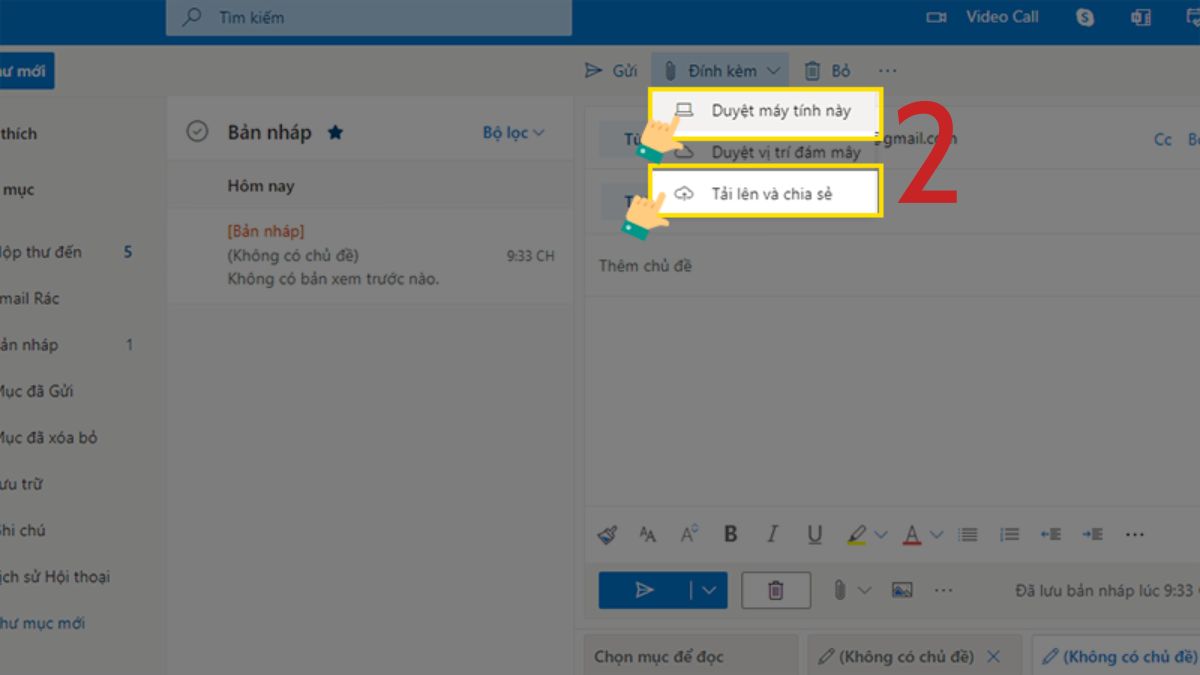Mark the Bản nháp folder as favorite star
The height and width of the screenshot is (675, 1200).
pyautogui.click(x=335, y=132)
